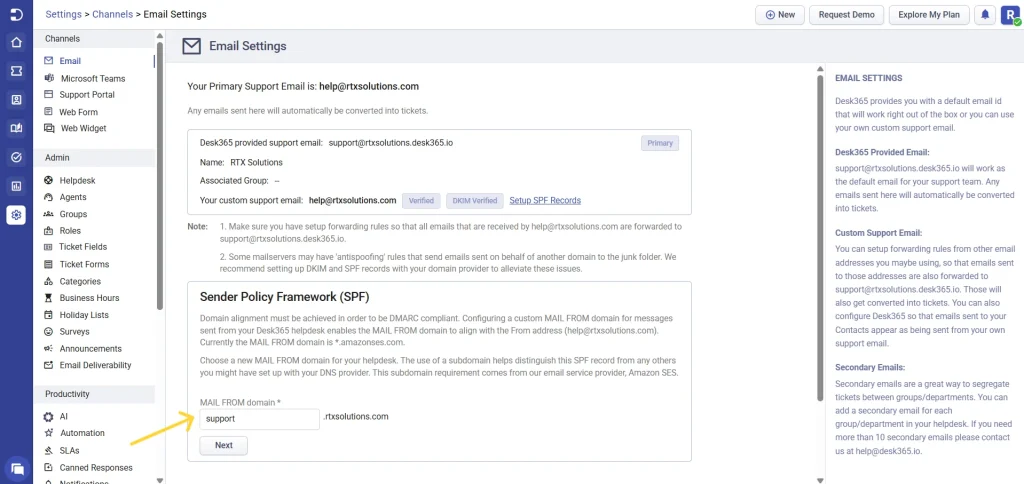Viewport: 1024px width, 484px height.
Task: Click the Explore My Plan button
Action: coord(929,14)
